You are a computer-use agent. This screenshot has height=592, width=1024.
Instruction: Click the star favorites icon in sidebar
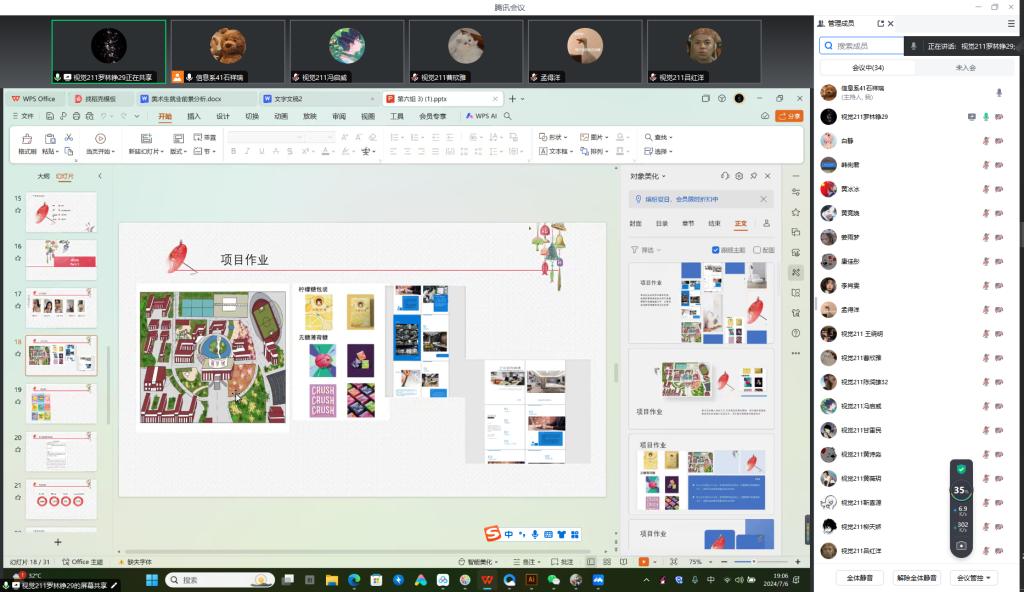click(796, 212)
